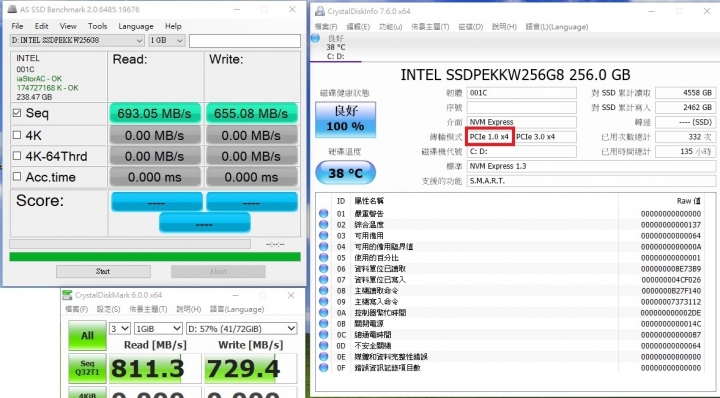Open the 1 GB test size dropdown

166,40
